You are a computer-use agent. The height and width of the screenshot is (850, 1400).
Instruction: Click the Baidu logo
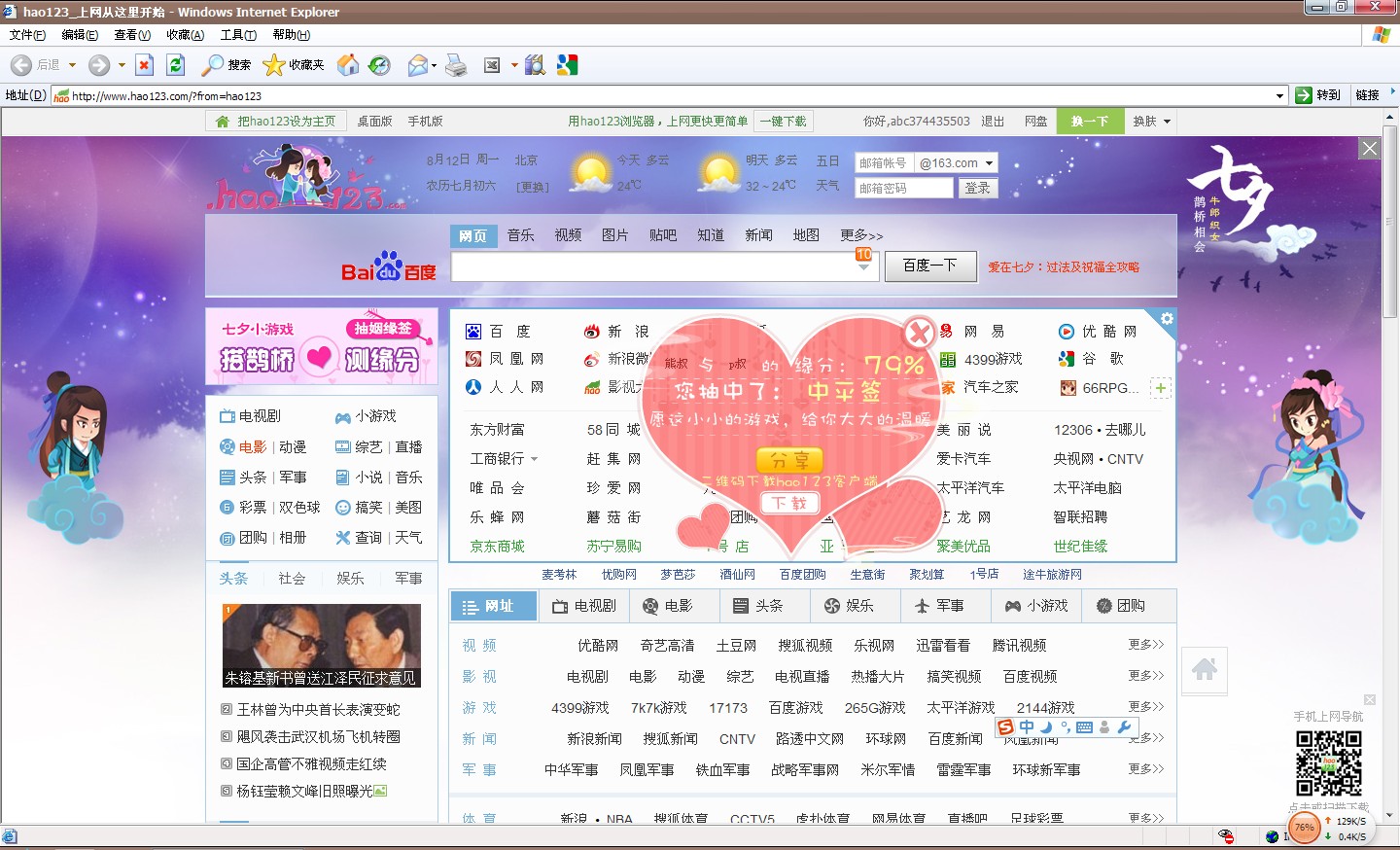click(x=389, y=266)
